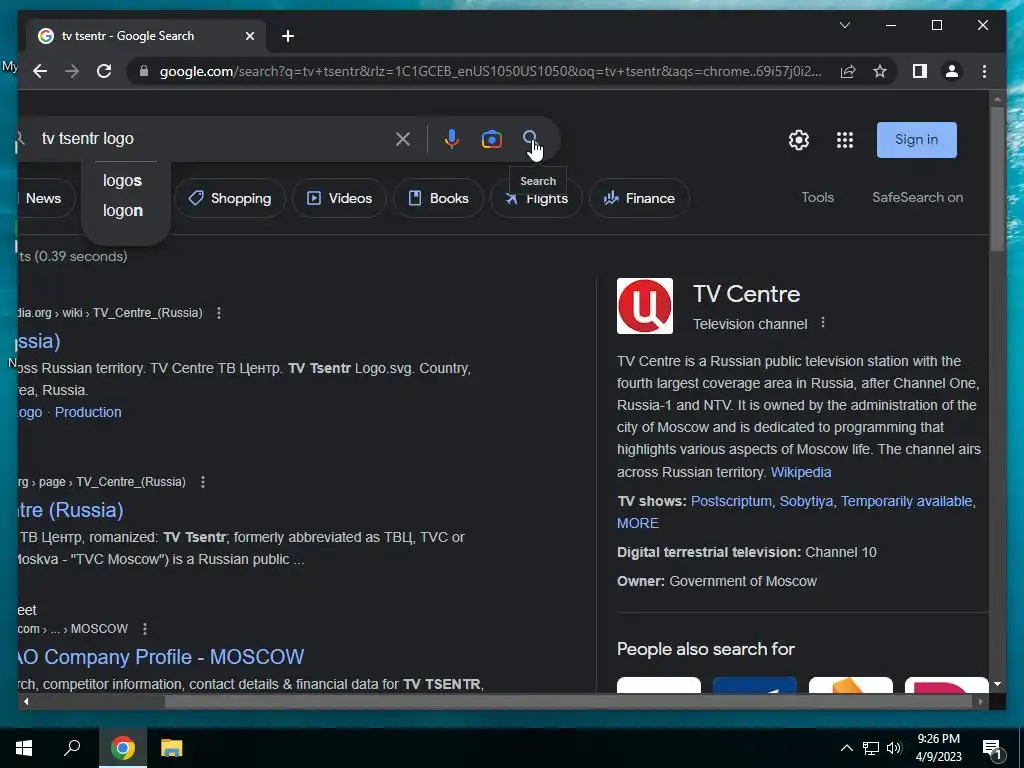Open the 'Production' sitelink
The height and width of the screenshot is (768, 1024).
[88, 412]
